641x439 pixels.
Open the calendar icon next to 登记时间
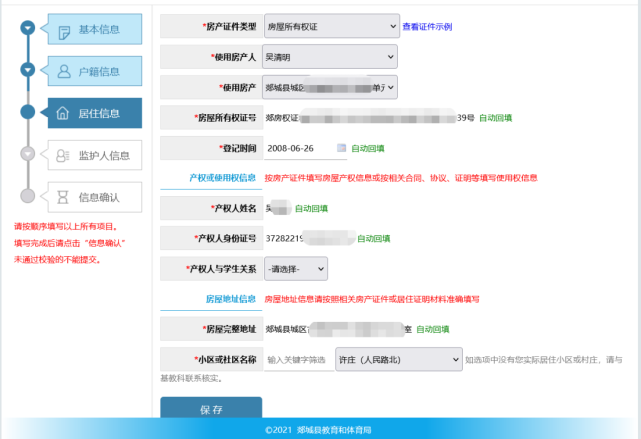pyautogui.click(x=341, y=148)
